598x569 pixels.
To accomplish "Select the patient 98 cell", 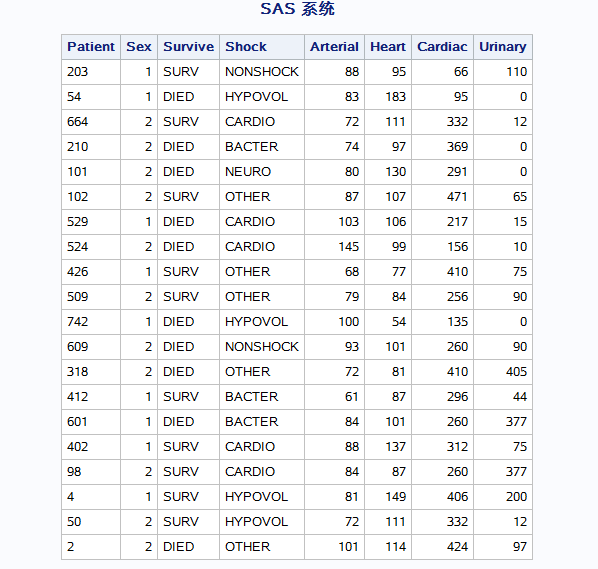I will [x=91, y=472].
